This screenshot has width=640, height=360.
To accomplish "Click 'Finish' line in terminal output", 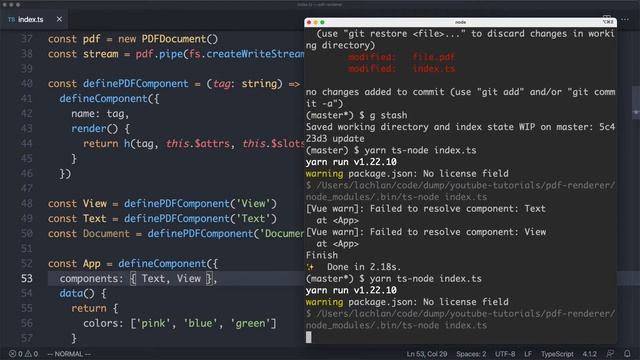I will coord(322,255).
